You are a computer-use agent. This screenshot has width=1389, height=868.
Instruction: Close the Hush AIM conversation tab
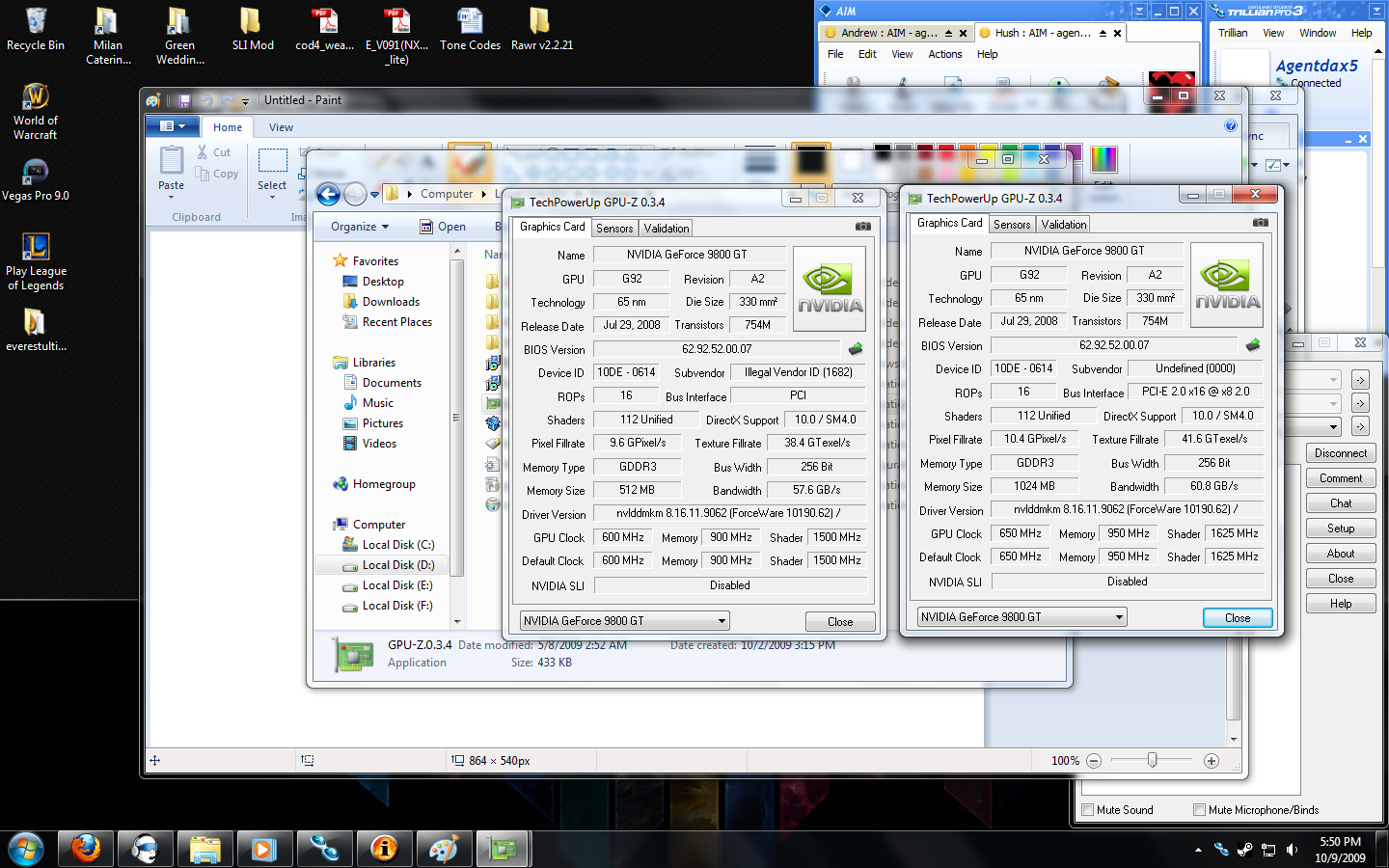click(x=1118, y=33)
